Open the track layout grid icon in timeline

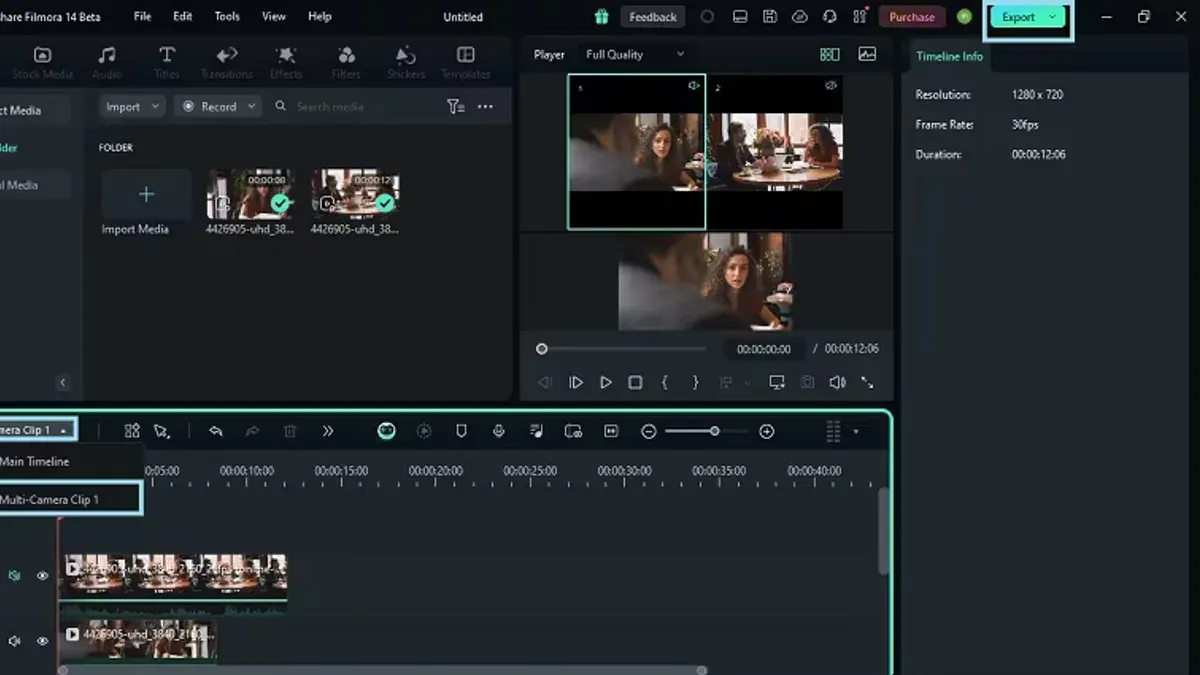point(131,431)
